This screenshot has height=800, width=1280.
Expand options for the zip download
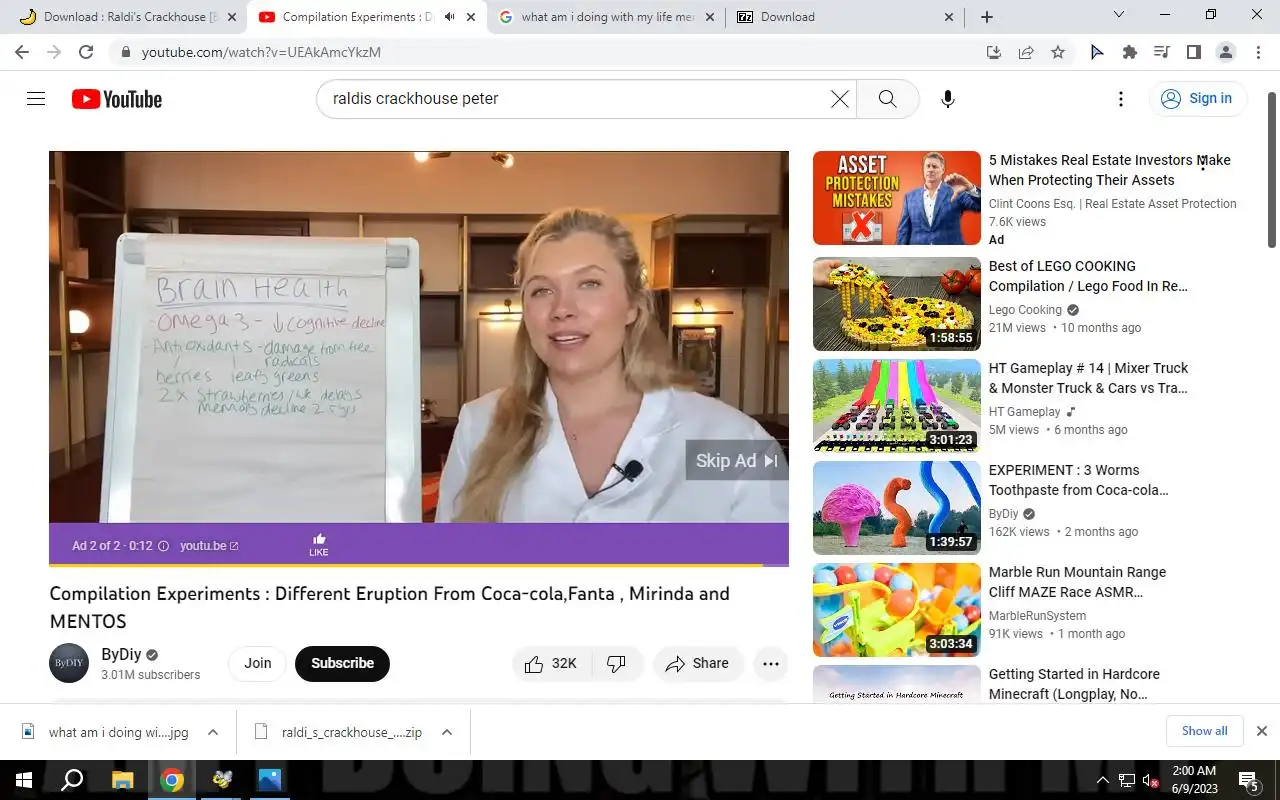pyautogui.click(x=447, y=732)
